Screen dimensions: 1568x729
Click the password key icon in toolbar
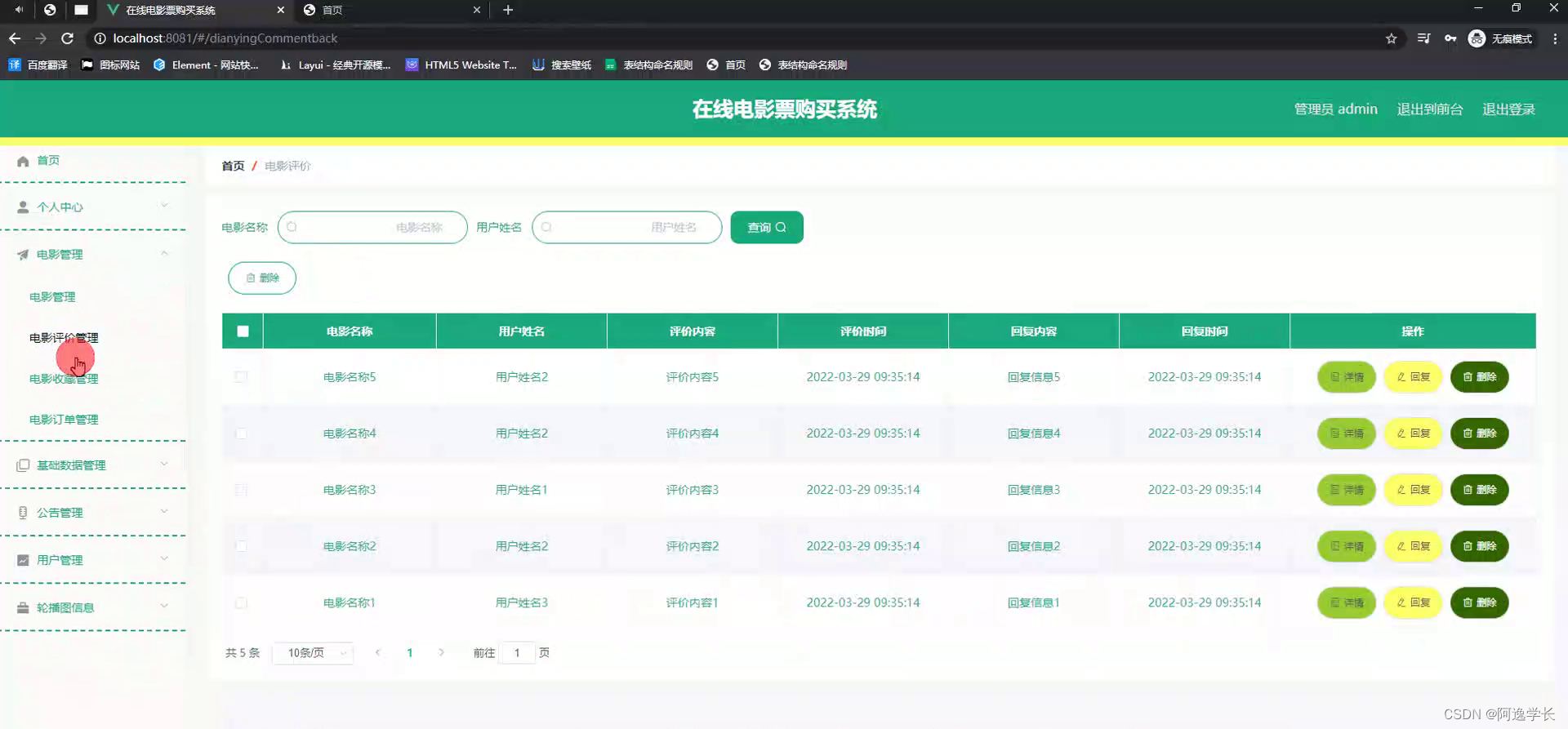coord(1450,38)
